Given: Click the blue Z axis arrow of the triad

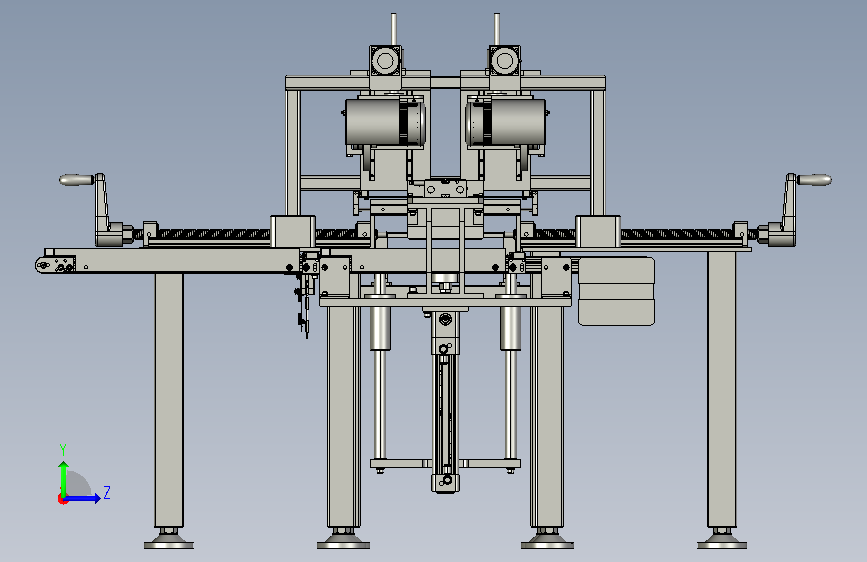Looking at the screenshot, I should 83,498.
